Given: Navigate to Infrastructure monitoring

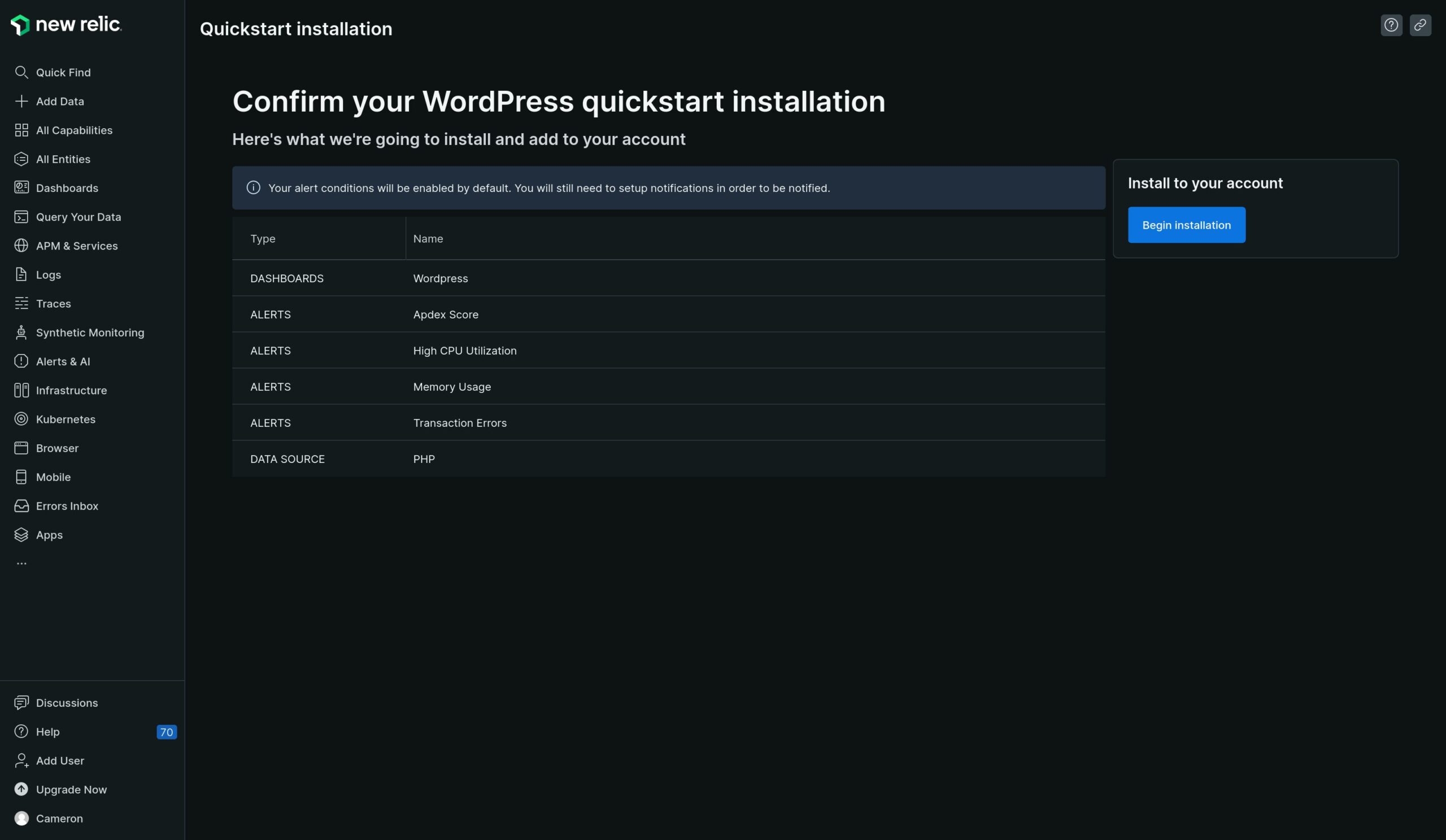Looking at the screenshot, I should tap(71, 391).
